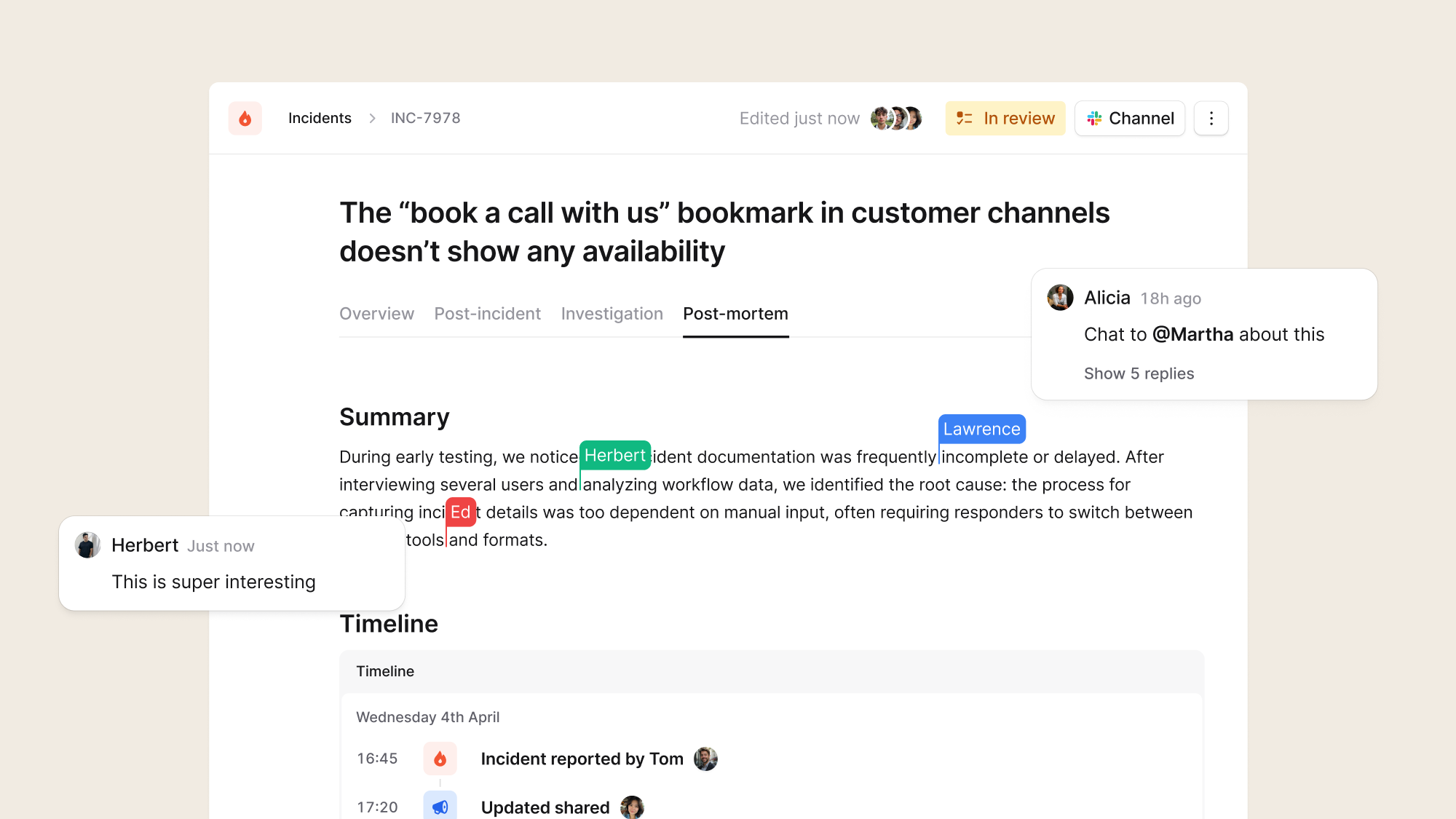
Task: Expand Show 5 replies in Alicia's comment
Action: [1139, 373]
